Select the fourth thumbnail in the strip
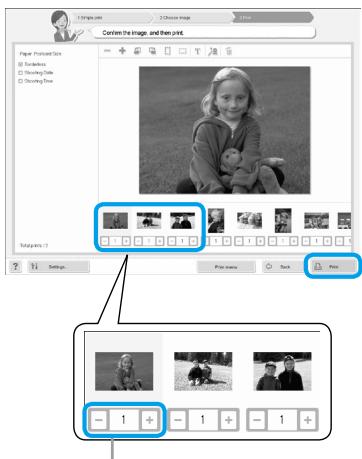The width and height of the screenshot is (362, 459). (x=216, y=220)
